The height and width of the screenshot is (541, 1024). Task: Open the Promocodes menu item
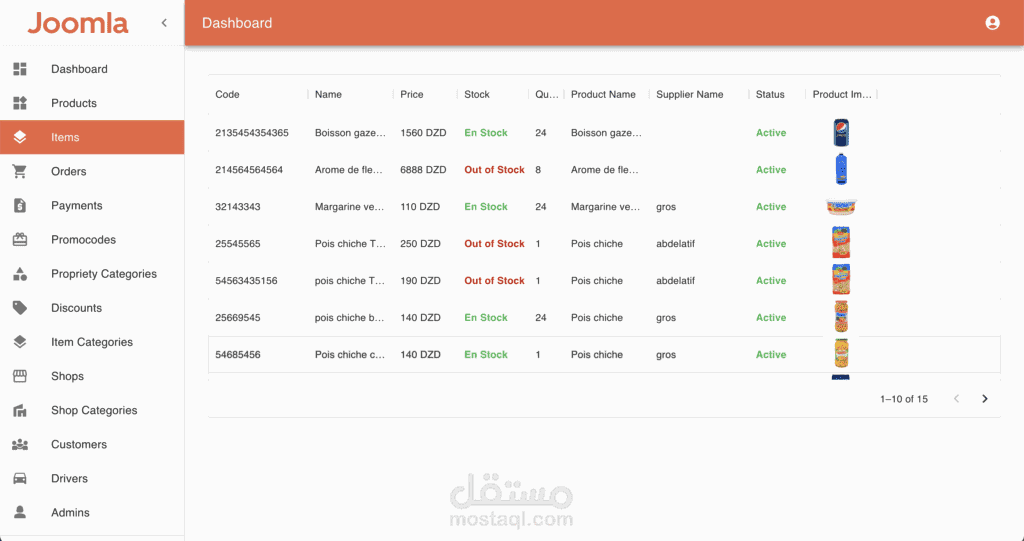click(92, 239)
